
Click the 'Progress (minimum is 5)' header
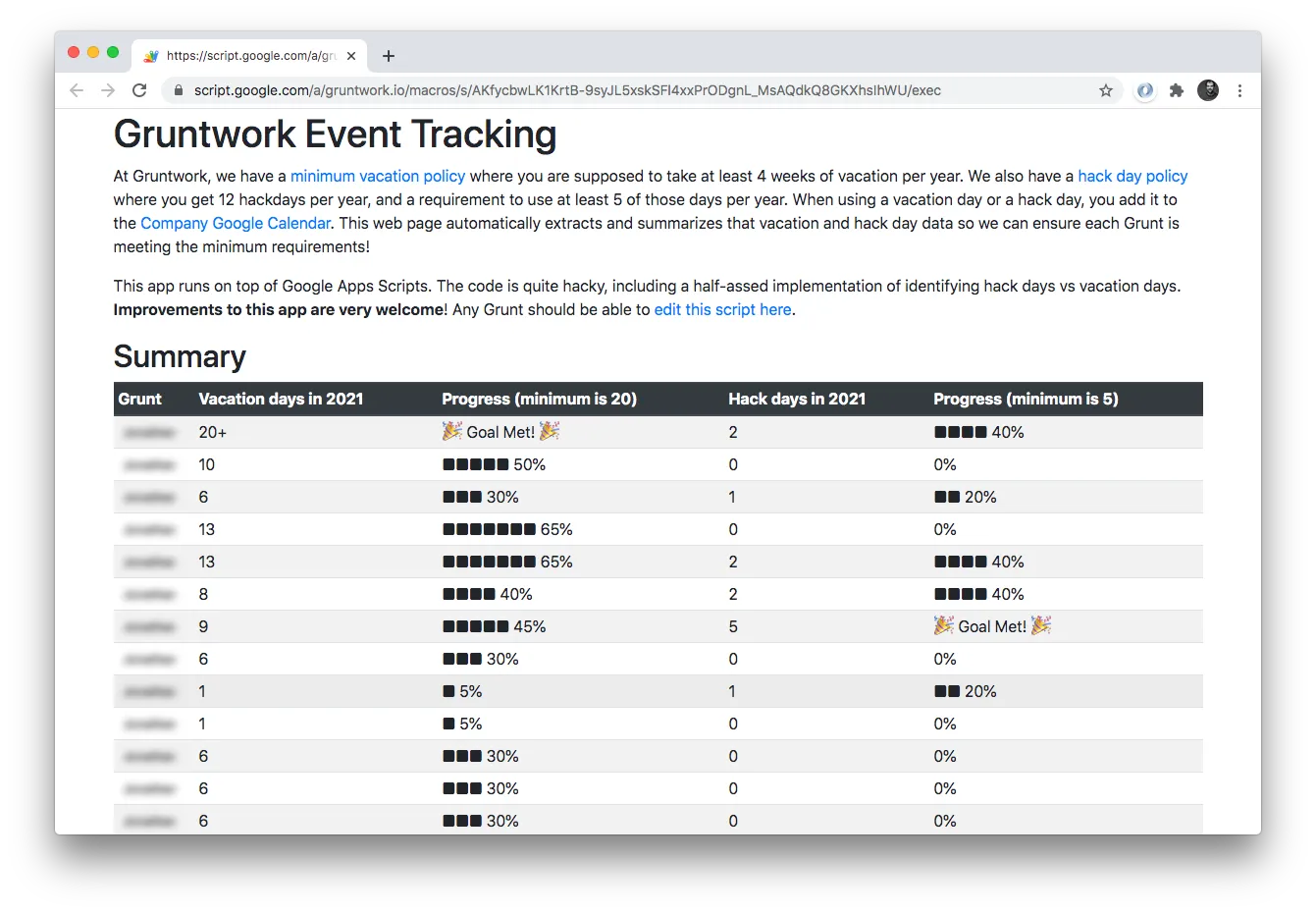point(1026,399)
